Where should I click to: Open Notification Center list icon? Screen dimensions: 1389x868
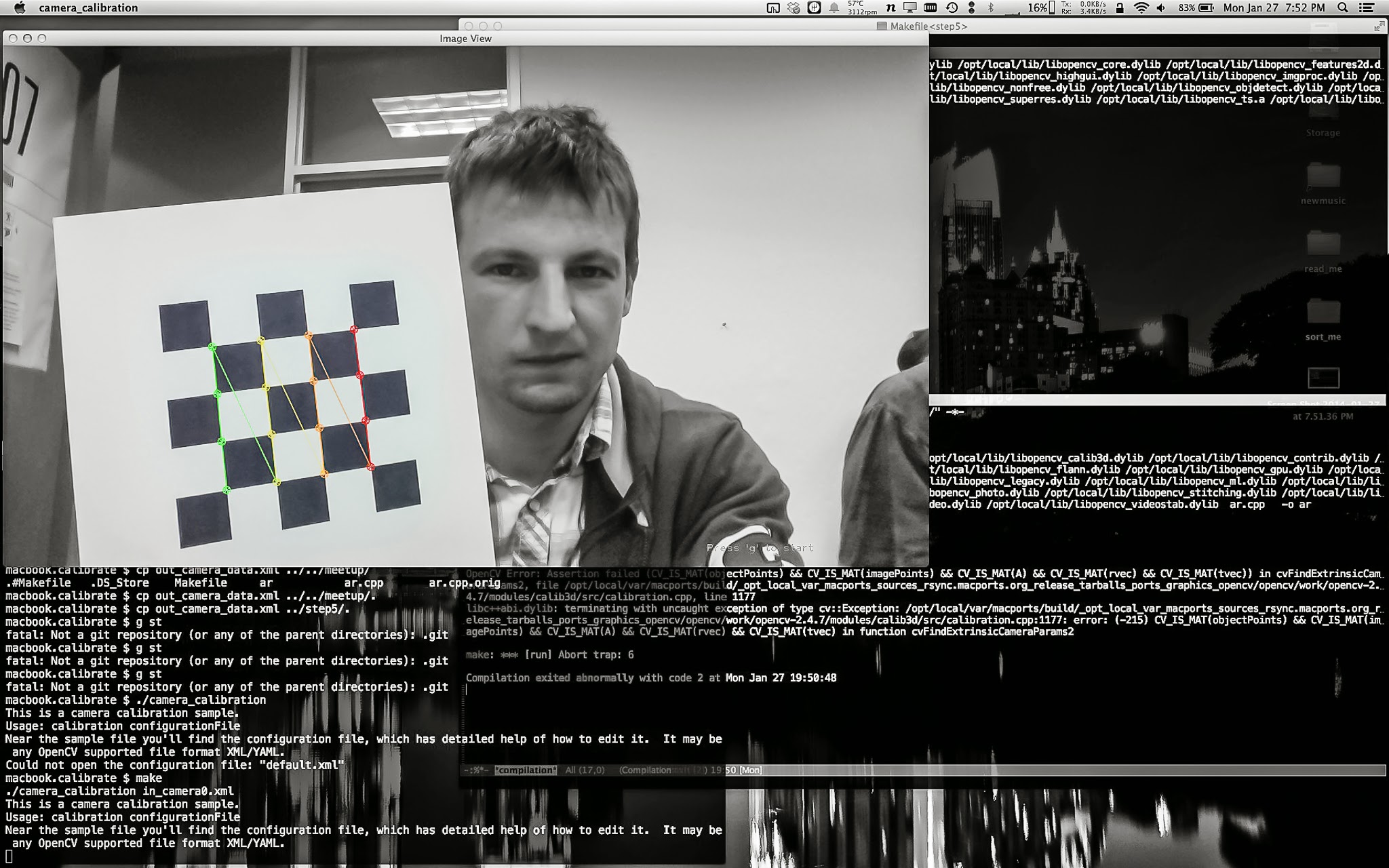[x=1368, y=8]
